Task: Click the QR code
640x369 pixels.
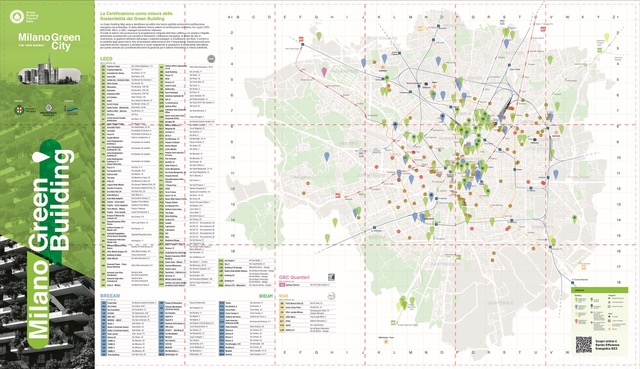Action: tap(583, 345)
